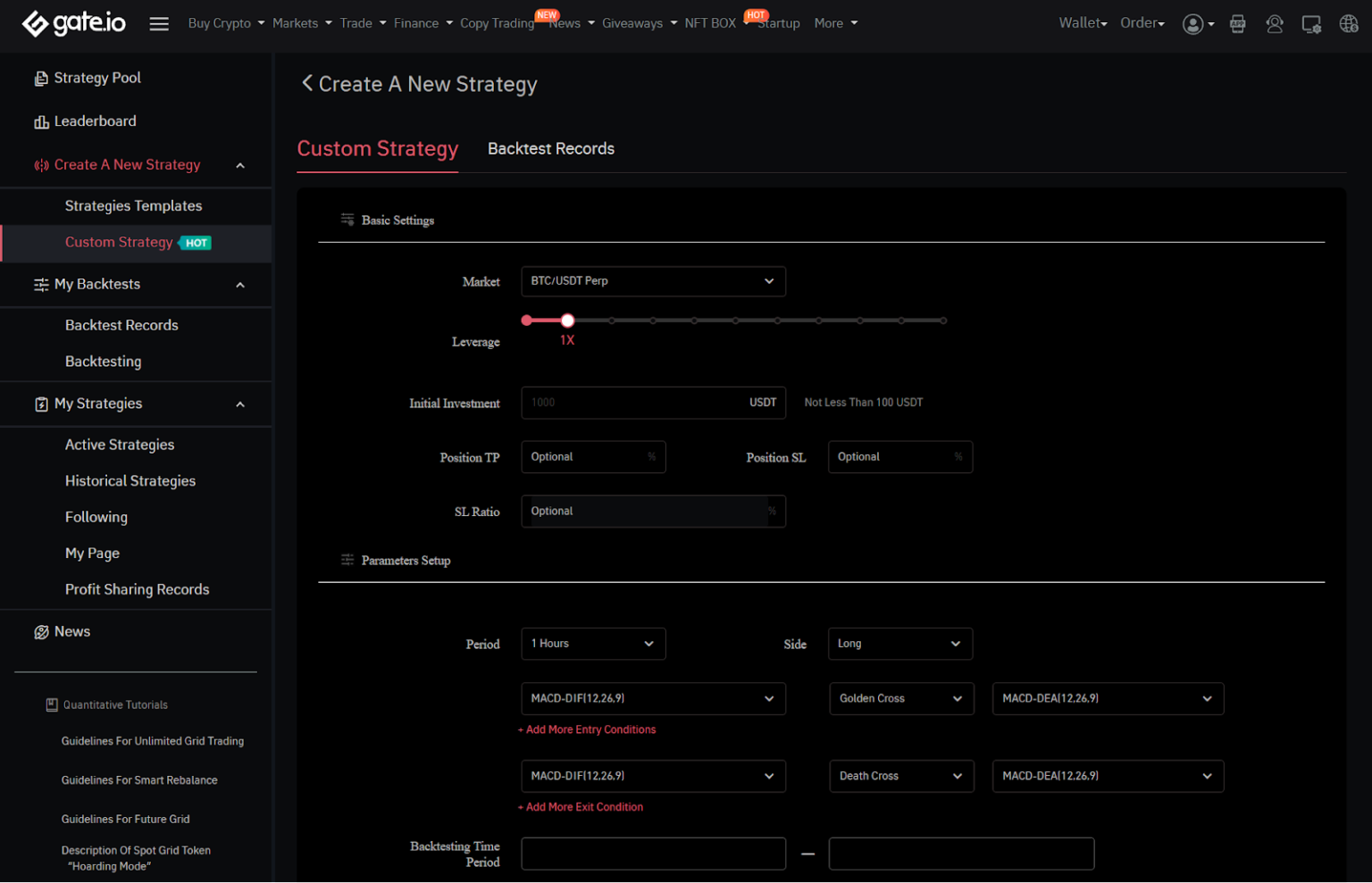Click the download app device icon
The width and height of the screenshot is (1372, 883).
[1311, 24]
